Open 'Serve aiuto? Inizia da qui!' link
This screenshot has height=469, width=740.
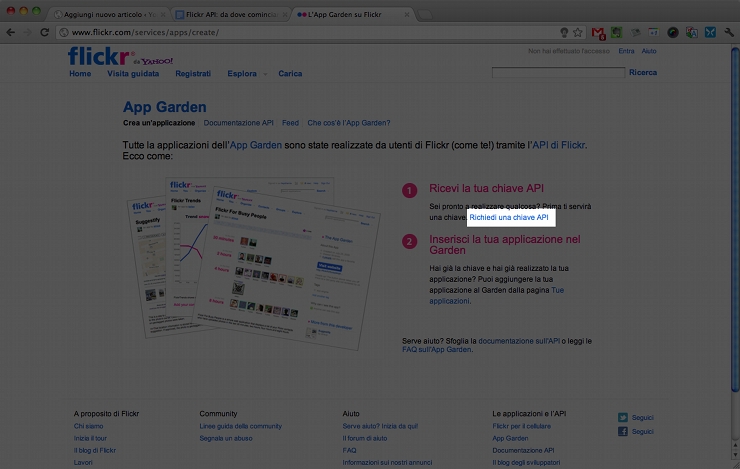380,426
